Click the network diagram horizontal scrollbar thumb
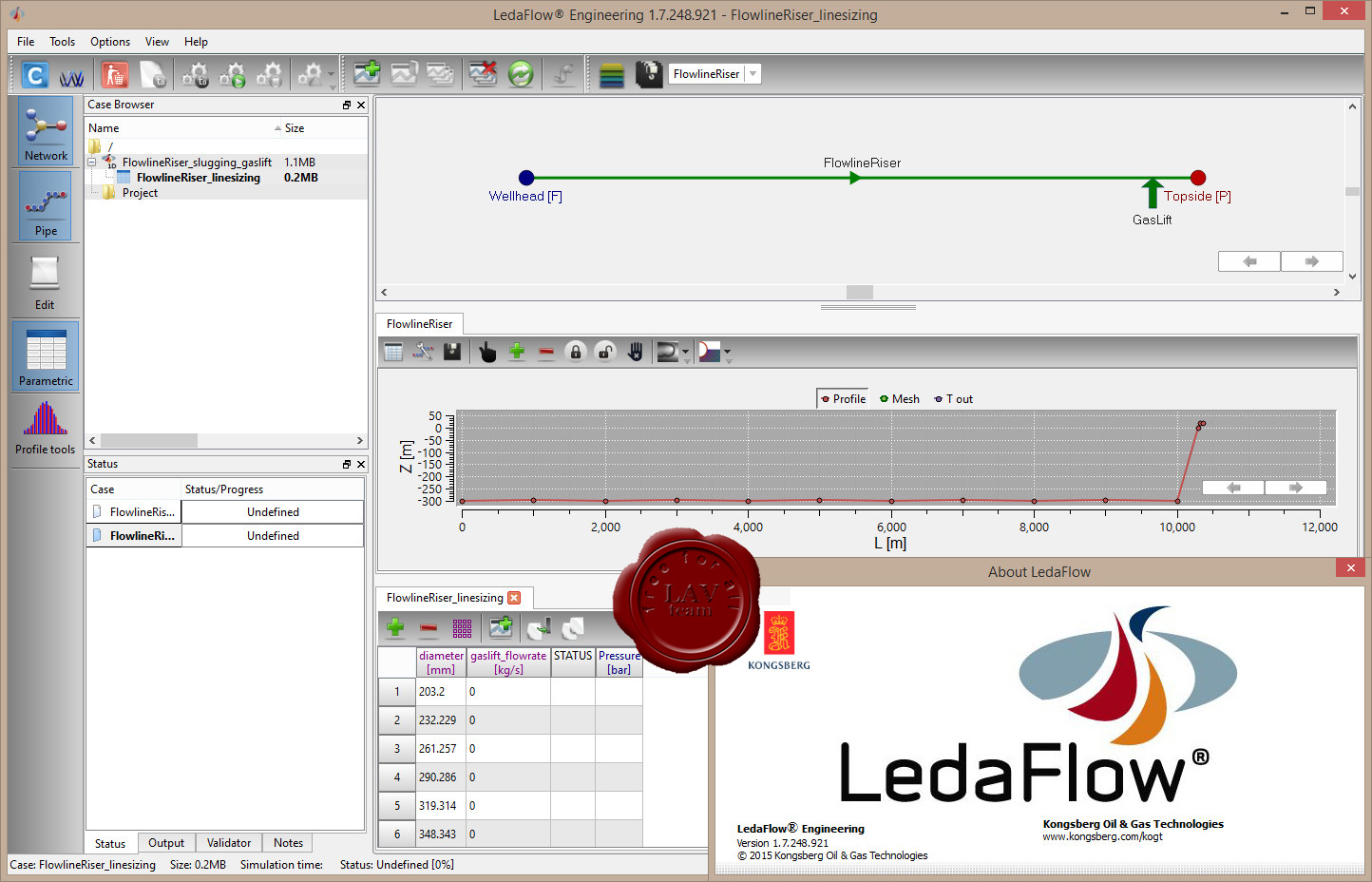1372x882 pixels. 859,293
